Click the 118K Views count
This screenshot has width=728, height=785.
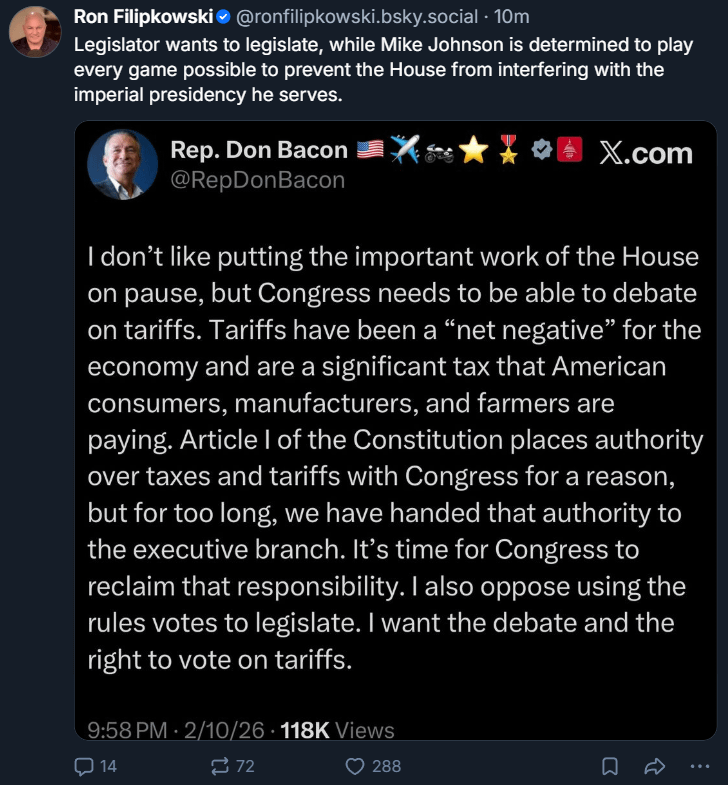click(338, 730)
